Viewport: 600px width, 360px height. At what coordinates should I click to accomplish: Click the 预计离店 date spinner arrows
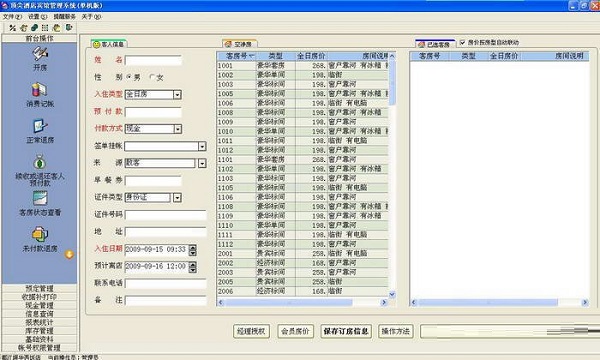point(193,267)
